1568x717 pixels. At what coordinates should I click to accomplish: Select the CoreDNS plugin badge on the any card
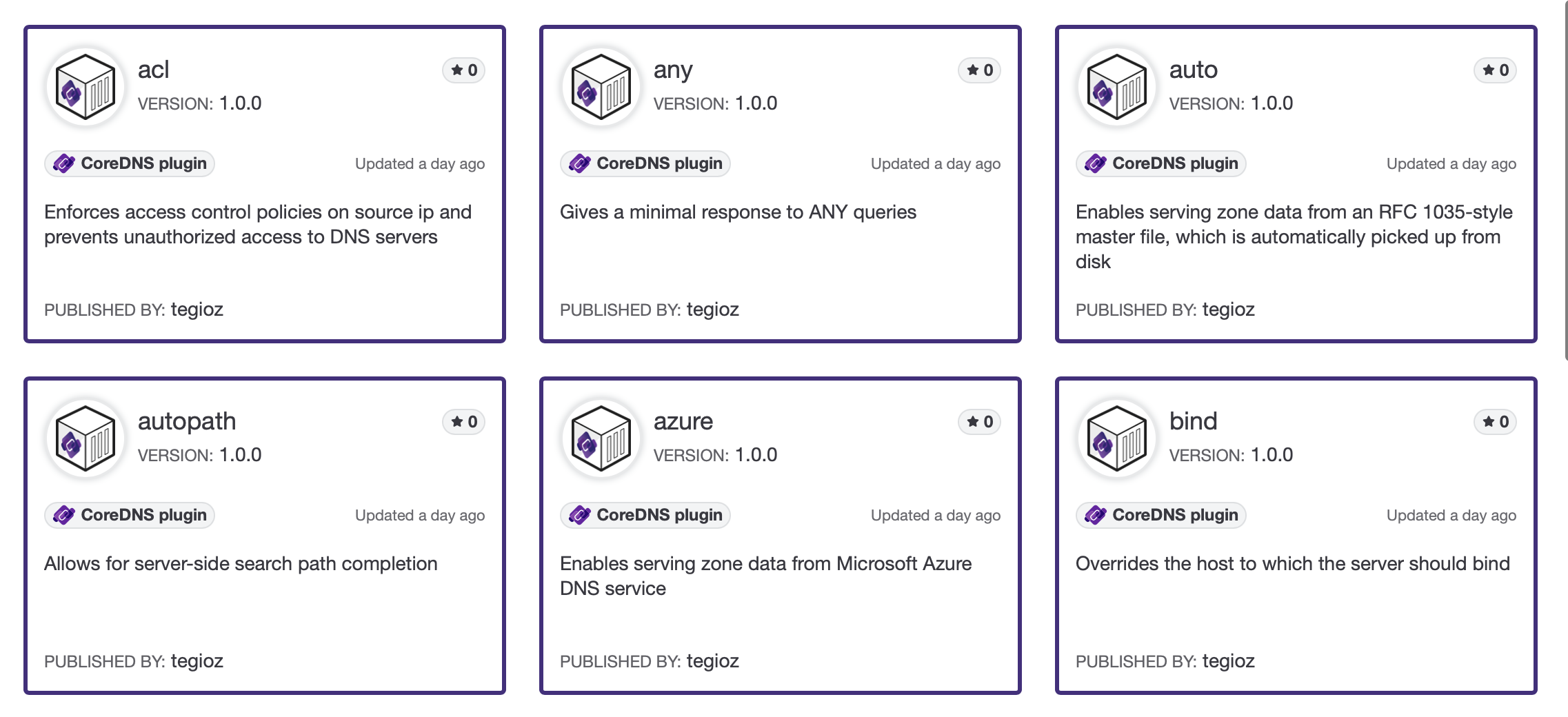[644, 163]
